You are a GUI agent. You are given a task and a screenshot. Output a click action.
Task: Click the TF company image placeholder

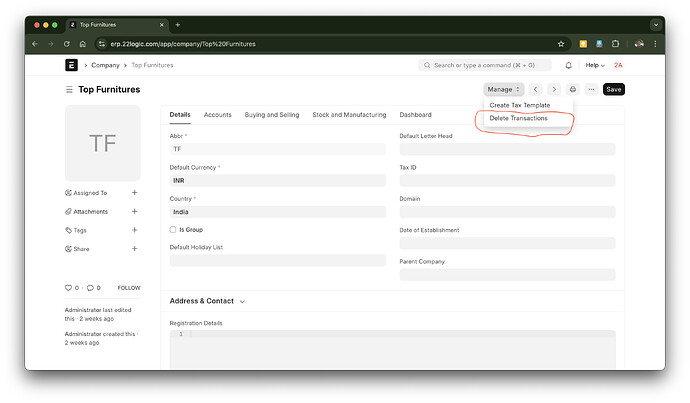coord(103,143)
